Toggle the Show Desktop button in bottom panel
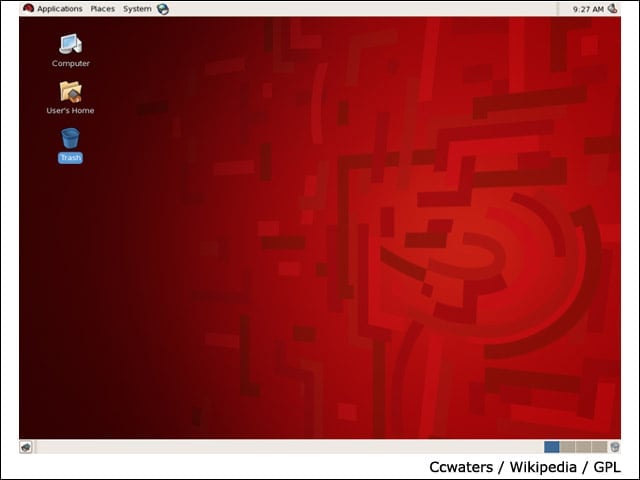The image size is (640, 480). pyautogui.click(x=26, y=447)
